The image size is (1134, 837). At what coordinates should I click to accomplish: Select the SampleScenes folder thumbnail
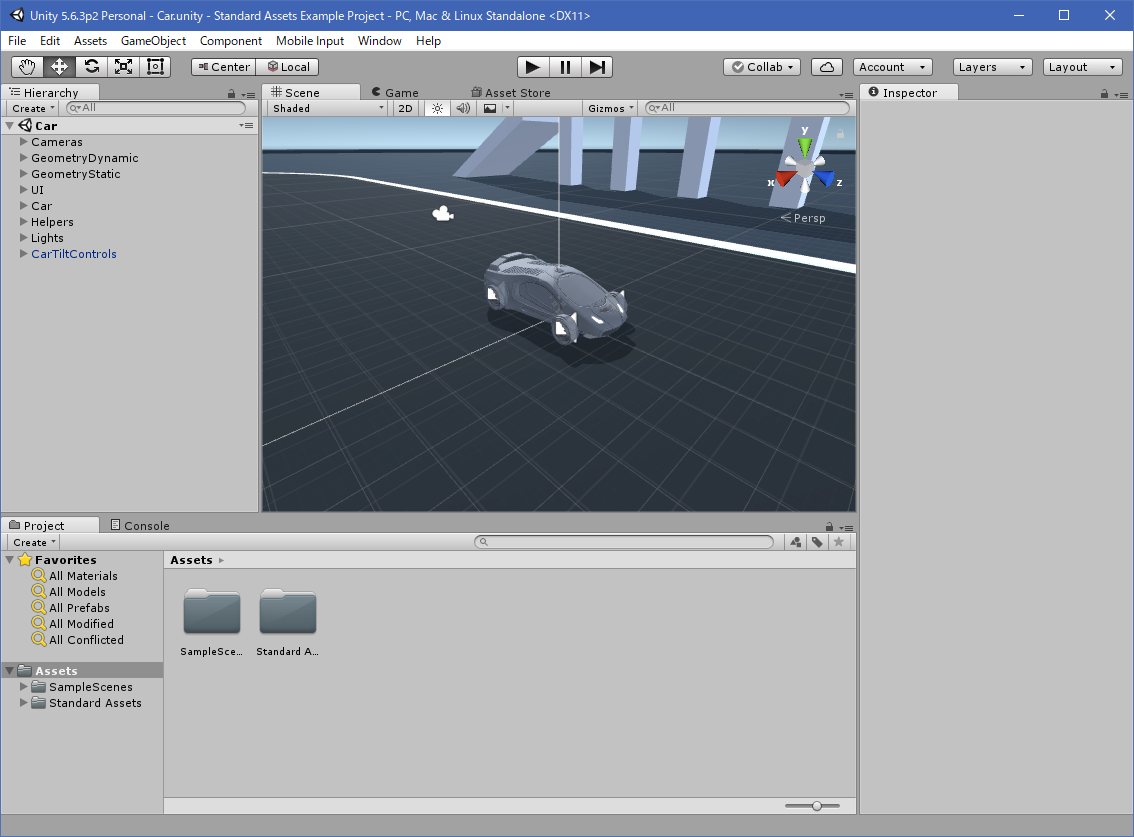212,612
